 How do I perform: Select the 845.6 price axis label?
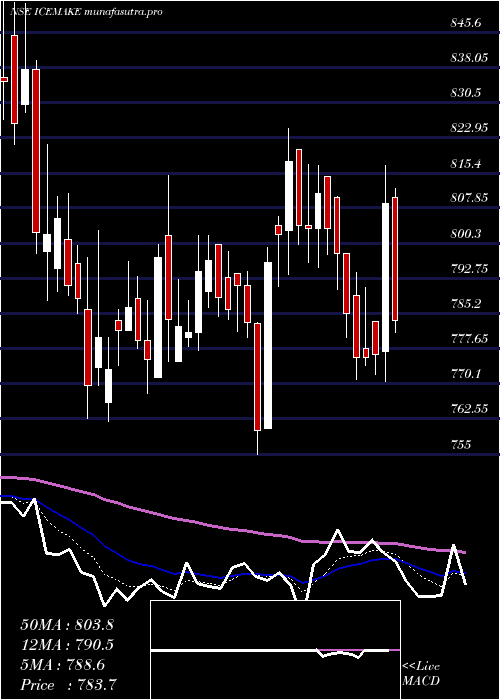pyautogui.click(x=466, y=22)
